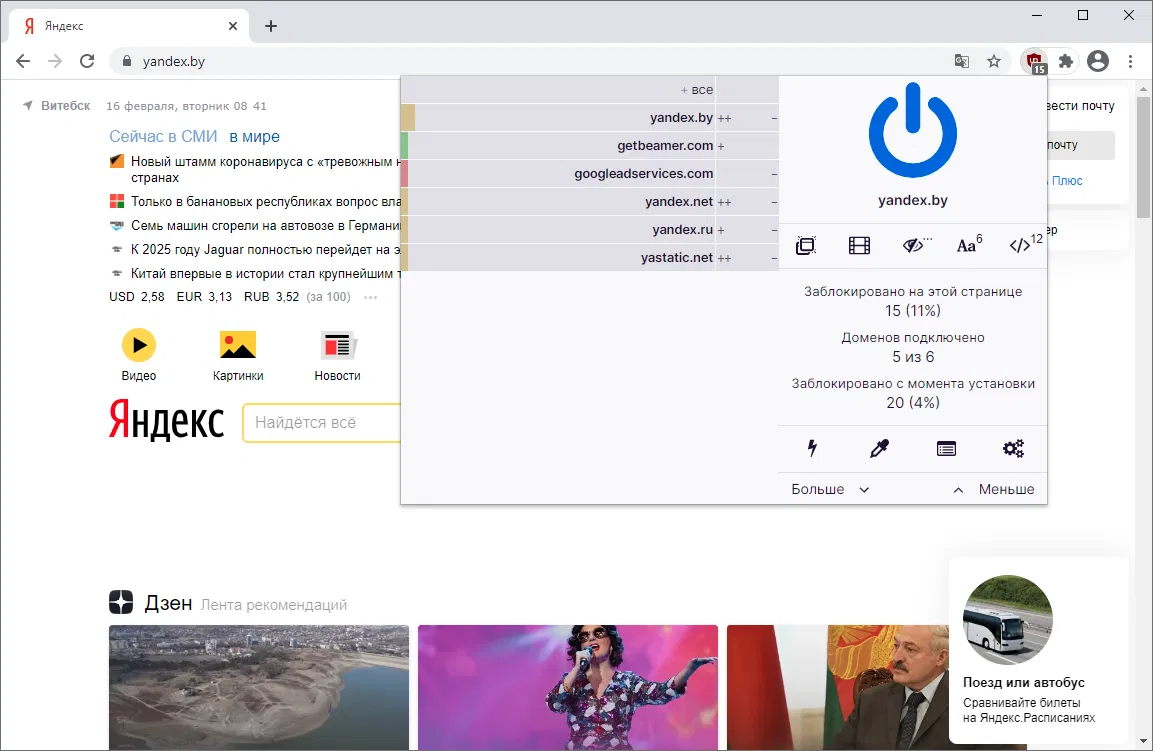Open Сейчас в СМИ news tab

pyautogui.click(x=163, y=136)
